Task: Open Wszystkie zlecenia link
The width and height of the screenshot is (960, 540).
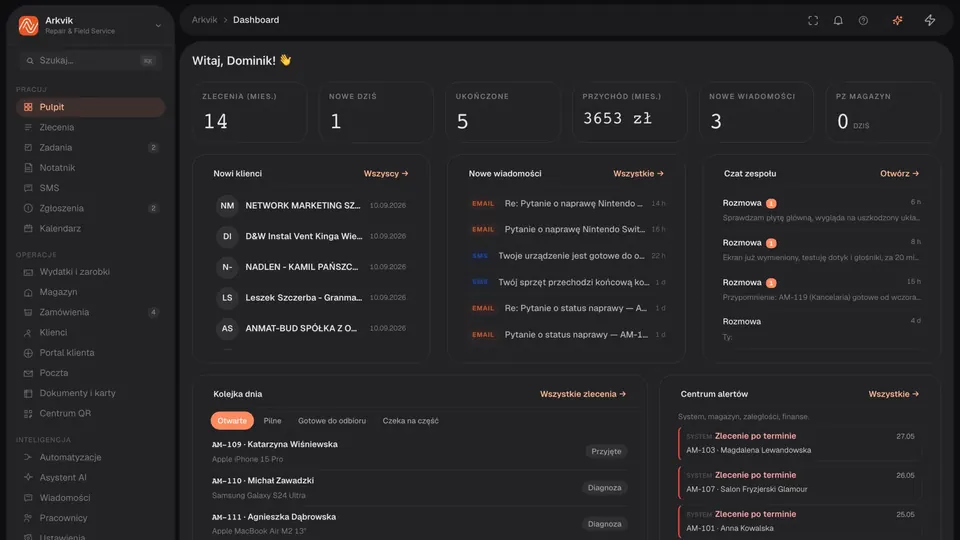Action: [x=583, y=394]
